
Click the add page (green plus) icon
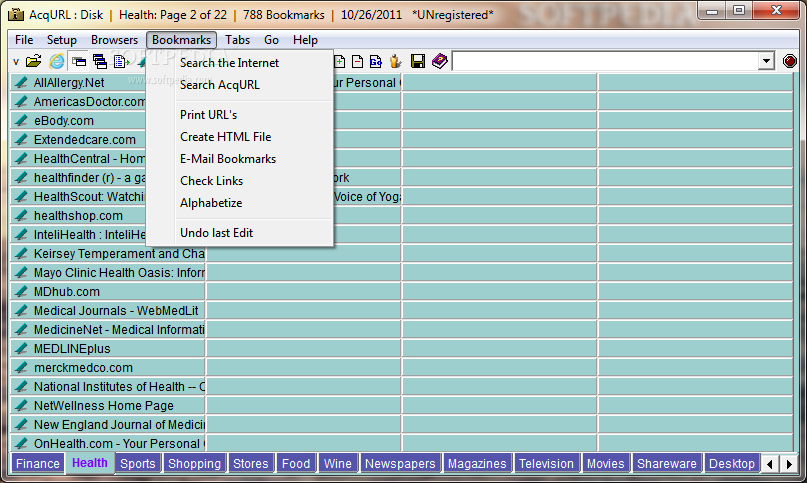pyautogui.click(x=340, y=62)
